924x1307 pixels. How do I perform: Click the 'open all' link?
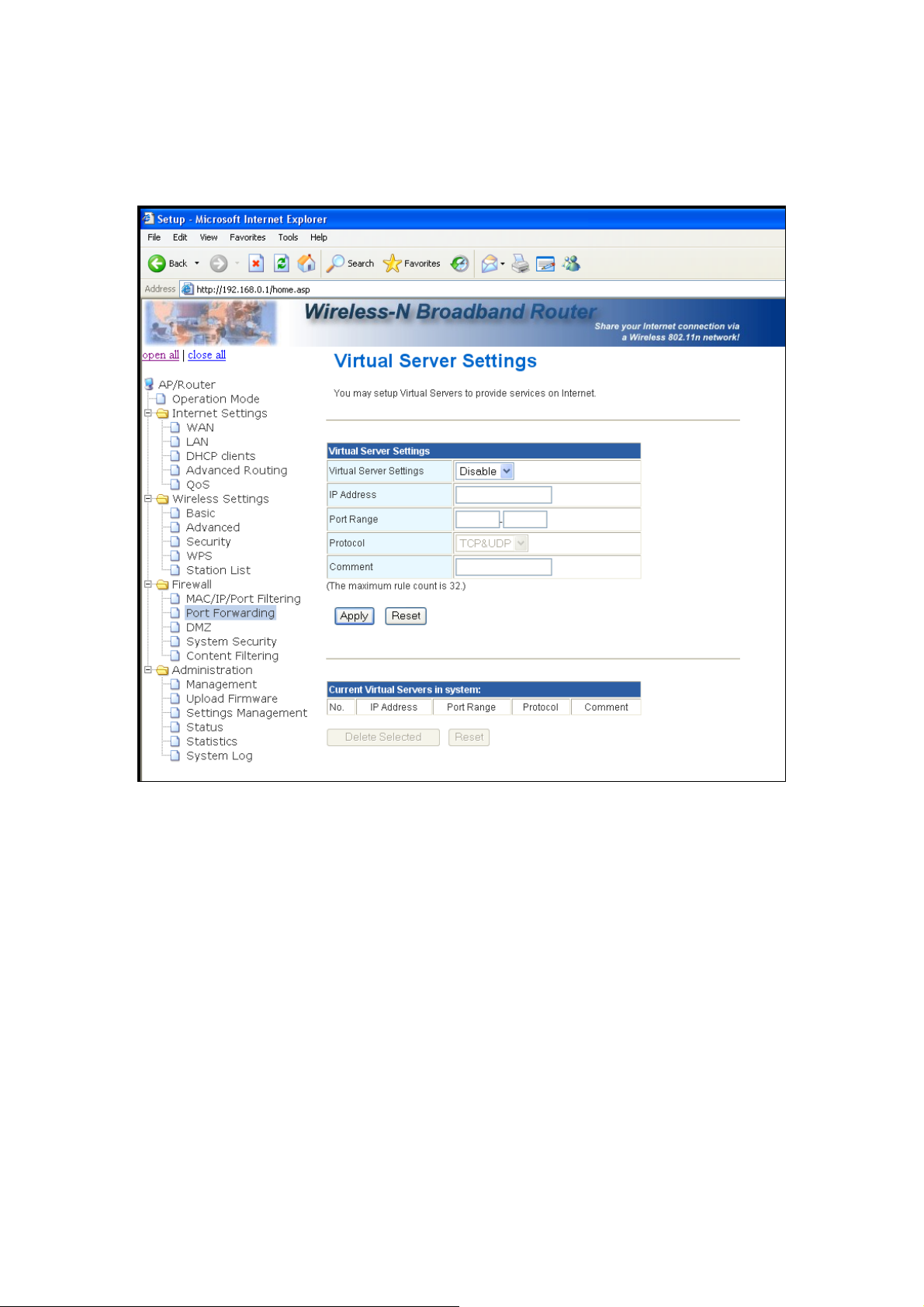tap(161, 355)
